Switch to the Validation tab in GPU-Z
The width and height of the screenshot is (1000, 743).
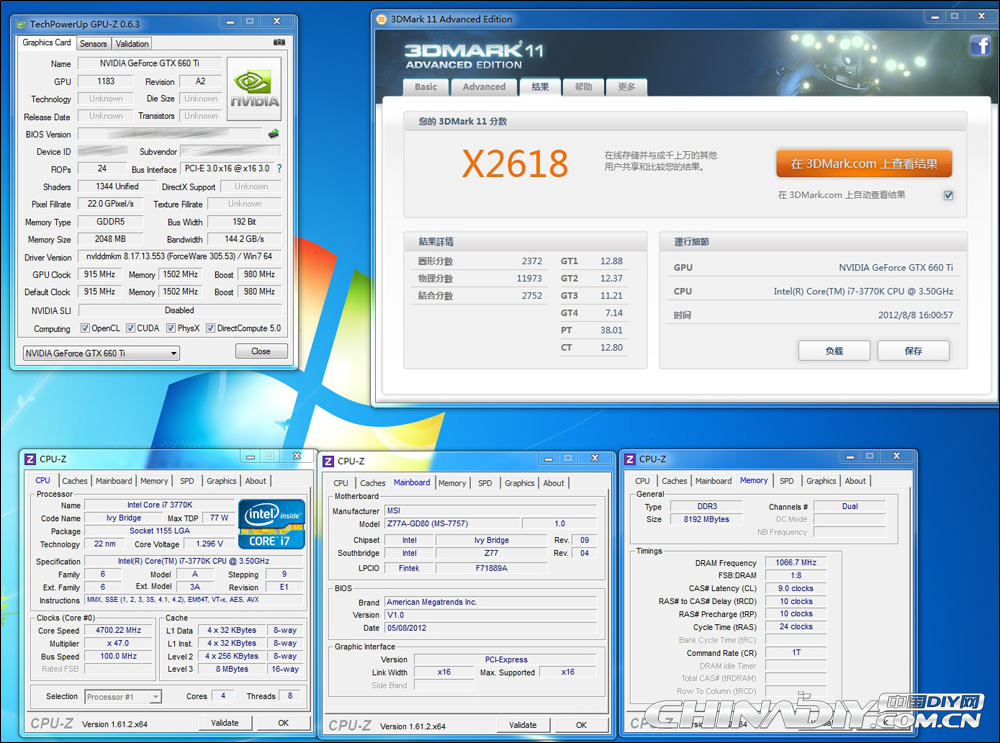132,43
